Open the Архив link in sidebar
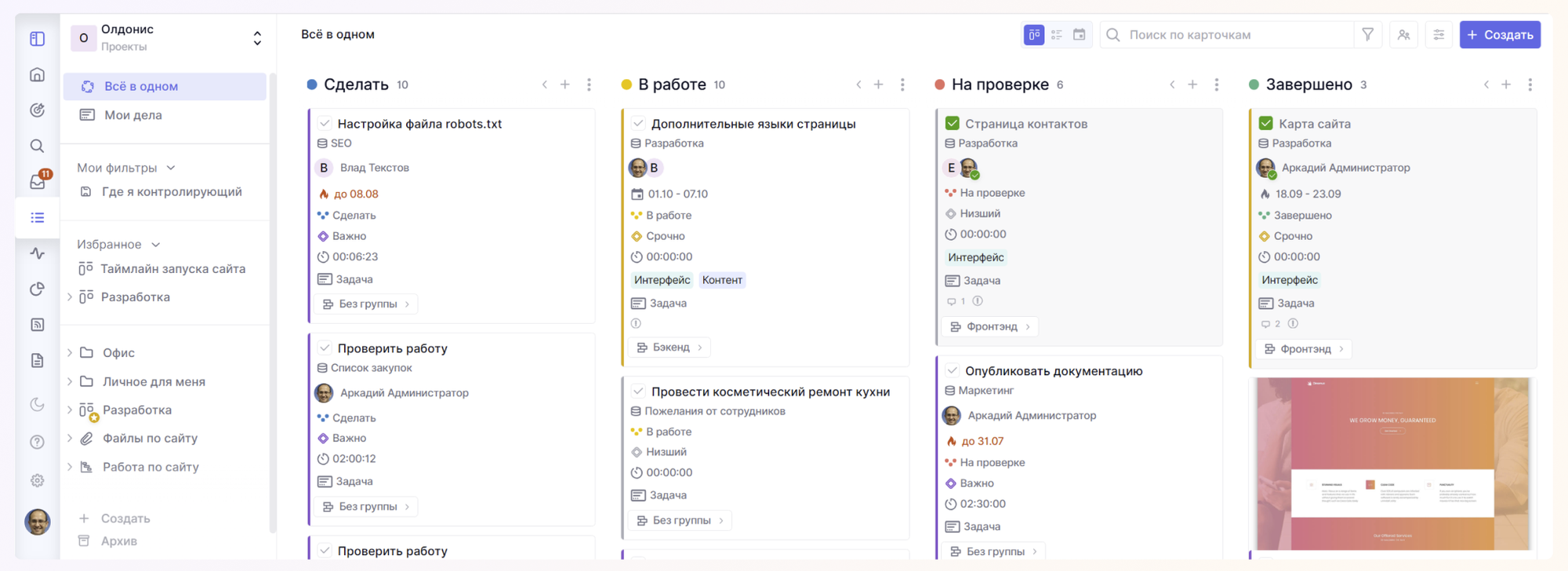1568x571 pixels. tap(118, 541)
